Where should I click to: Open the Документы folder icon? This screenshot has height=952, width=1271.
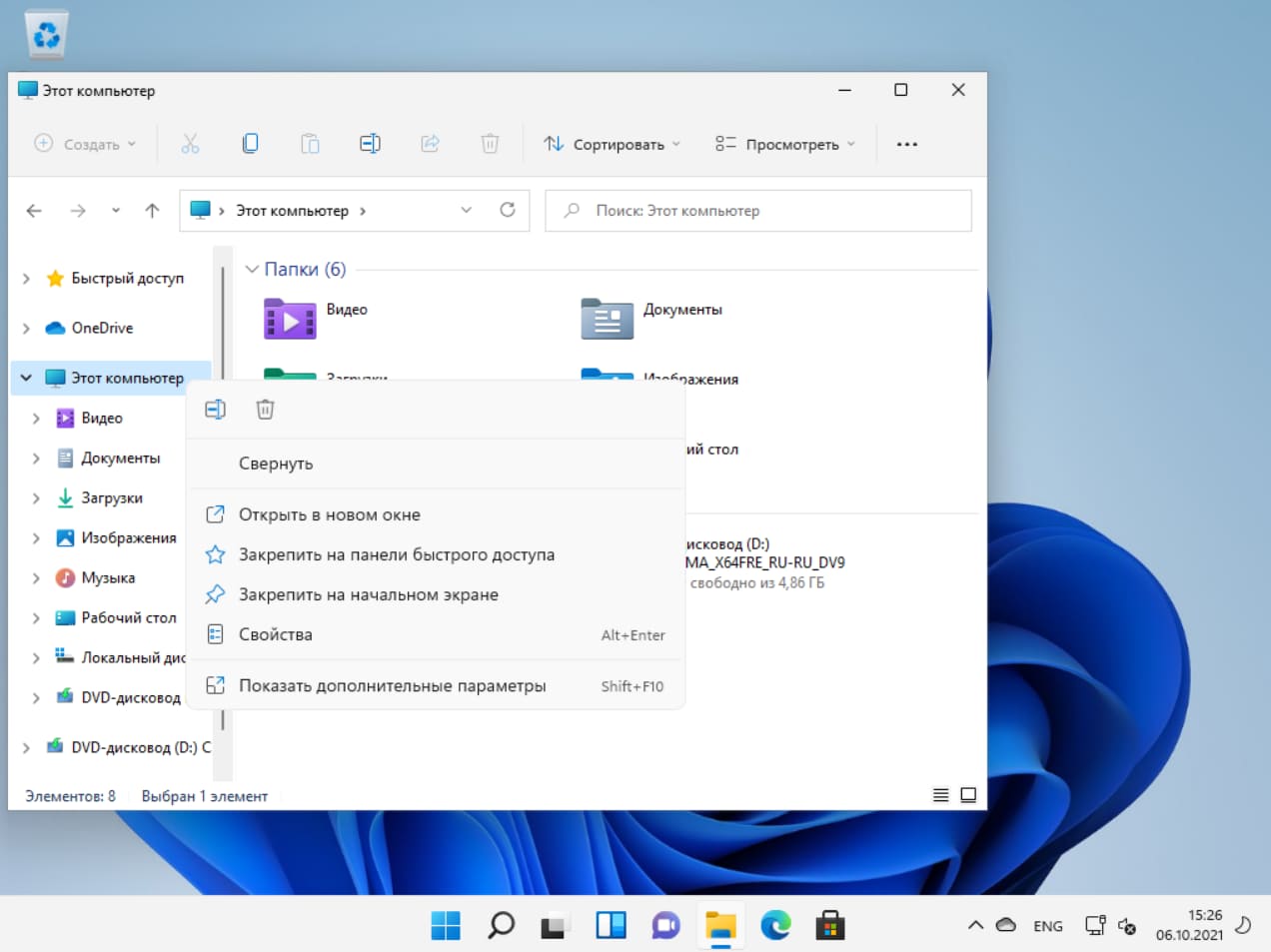coord(607,319)
